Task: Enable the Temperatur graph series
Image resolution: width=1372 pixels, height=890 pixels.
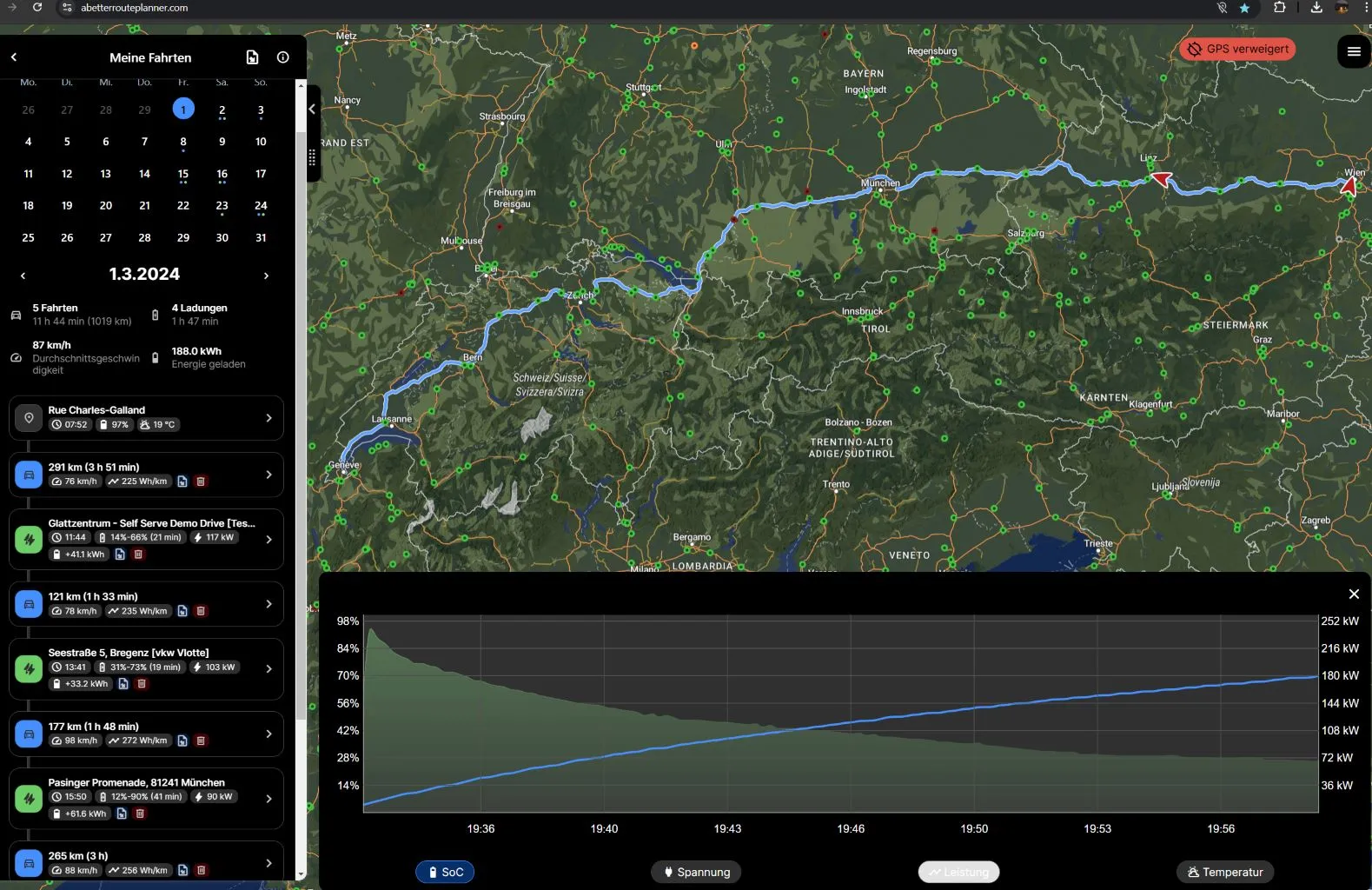Action: click(1224, 872)
